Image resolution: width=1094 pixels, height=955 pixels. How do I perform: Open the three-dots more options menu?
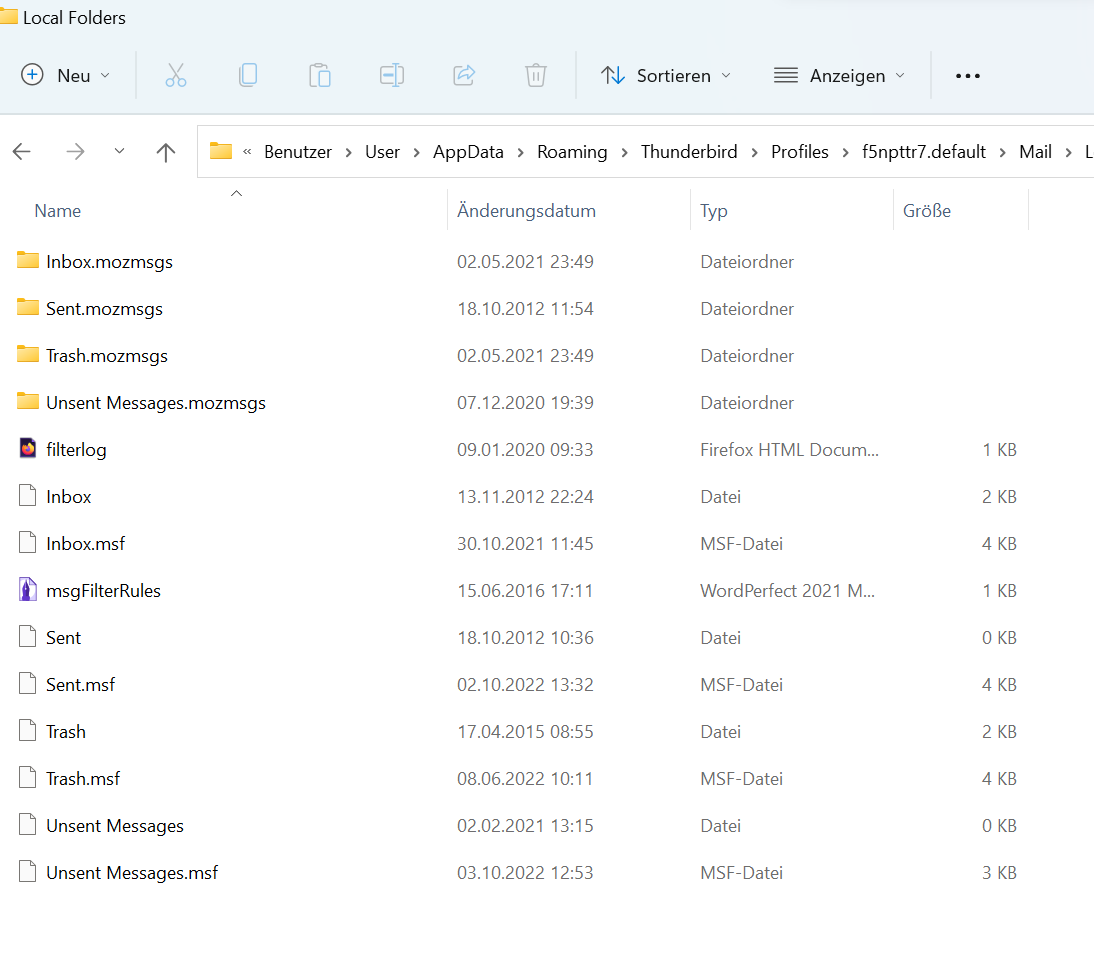pyautogui.click(x=967, y=75)
